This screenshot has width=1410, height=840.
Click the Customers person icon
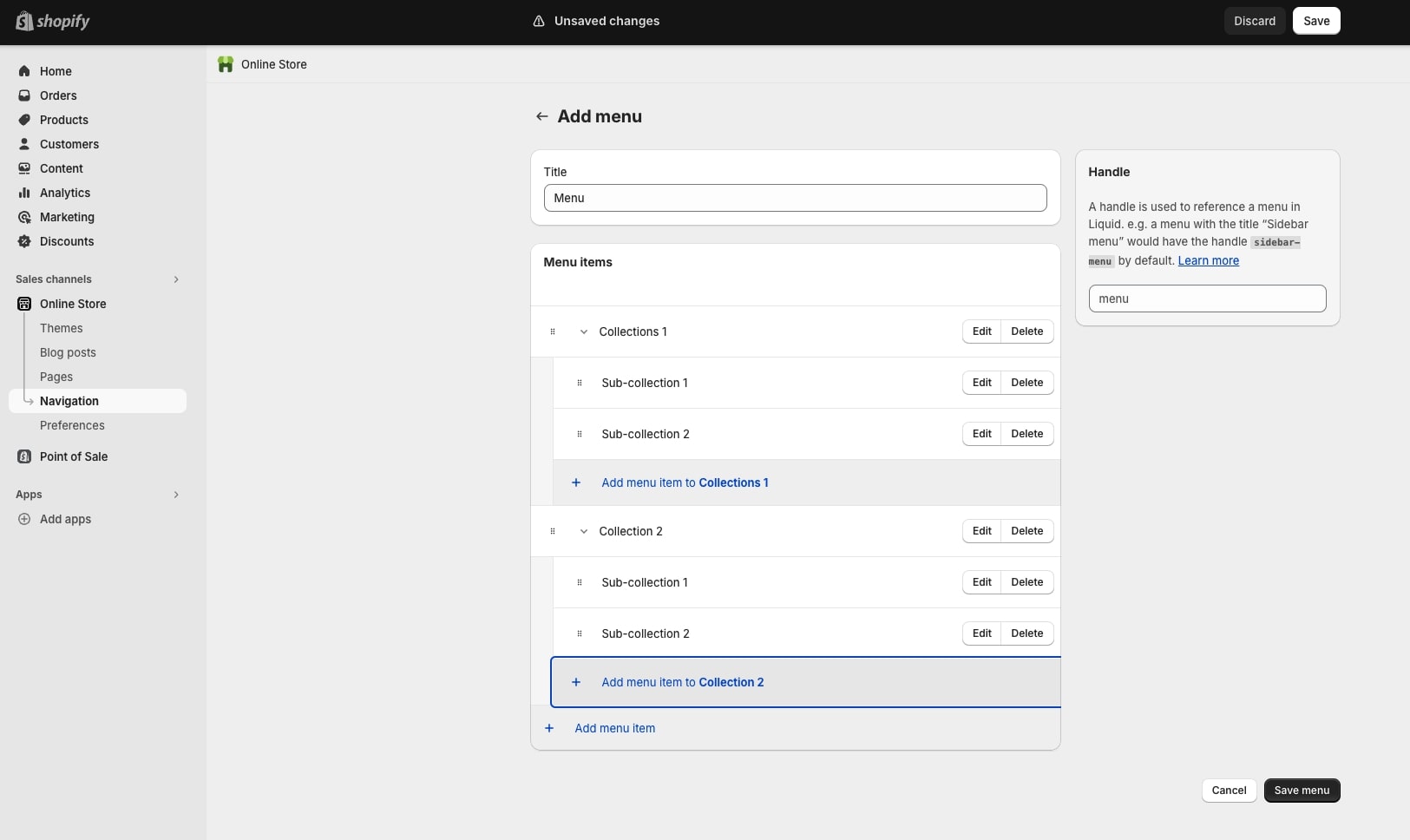coord(24,144)
